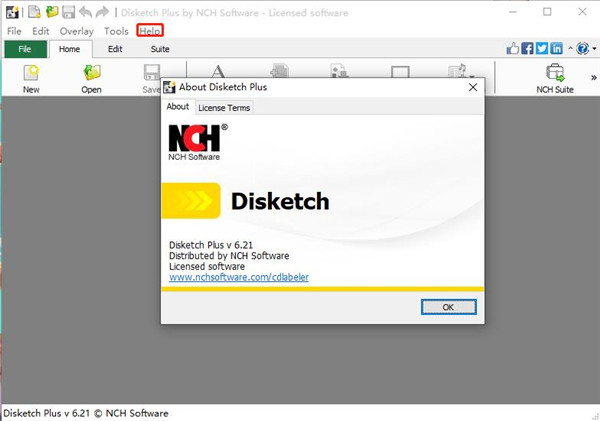Open the Edit menu in the menu bar
600x421 pixels.
pyautogui.click(x=41, y=31)
